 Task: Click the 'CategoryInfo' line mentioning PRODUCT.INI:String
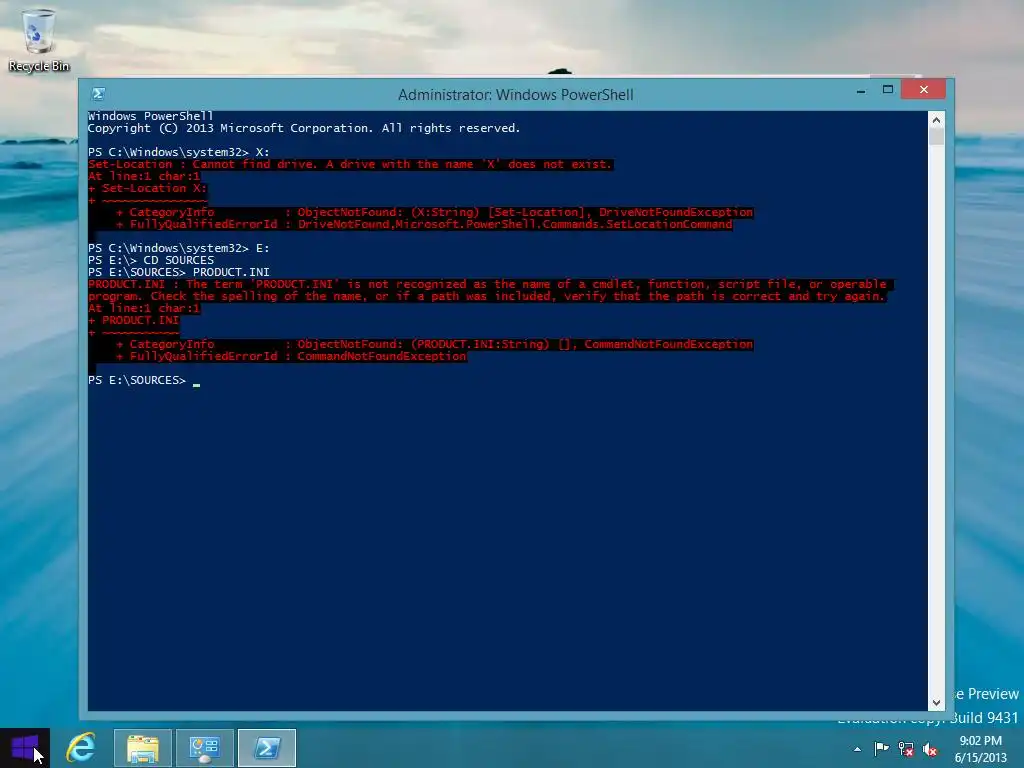pyautogui.click(x=434, y=344)
